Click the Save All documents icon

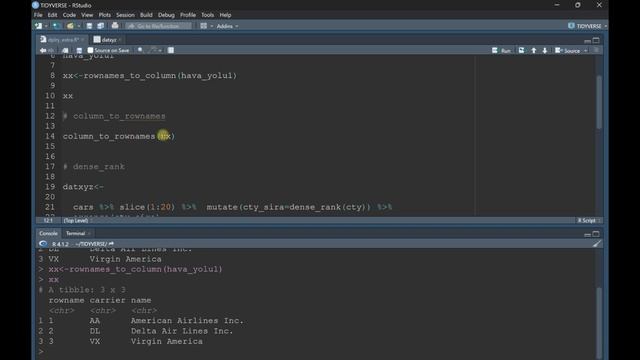tap(100, 26)
